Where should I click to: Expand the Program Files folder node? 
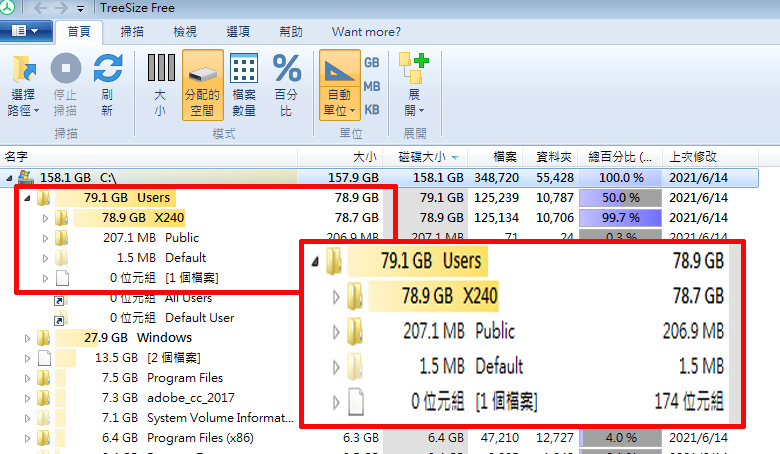[27, 378]
